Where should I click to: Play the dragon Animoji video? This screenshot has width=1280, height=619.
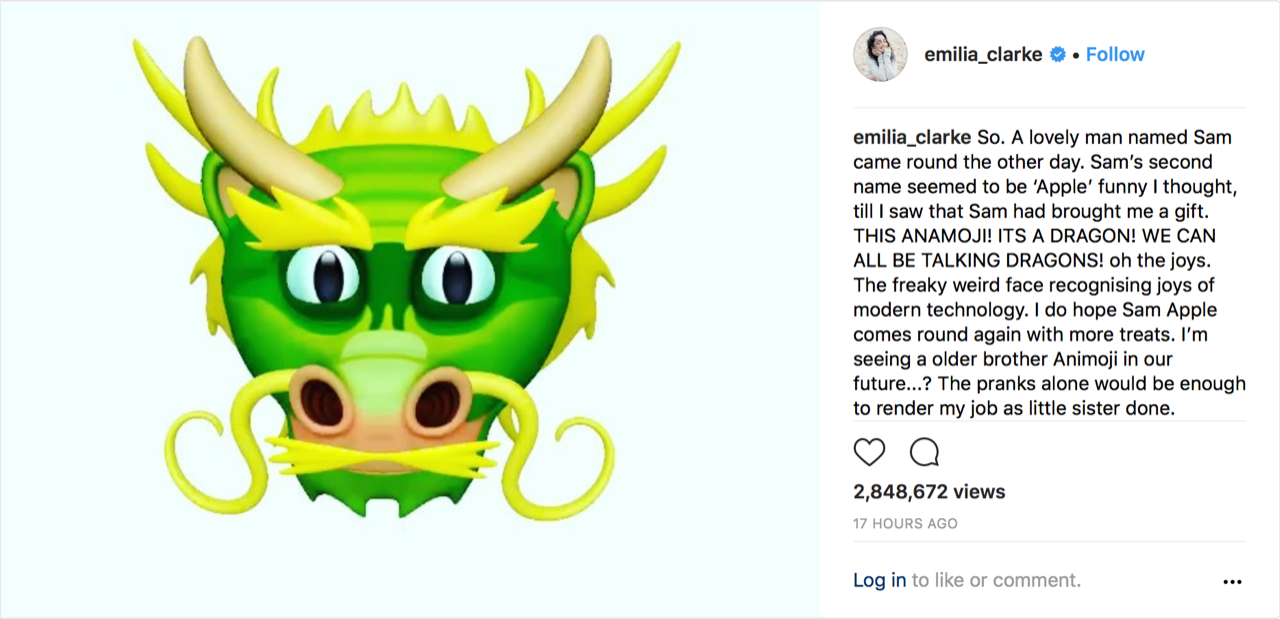pos(410,309)
